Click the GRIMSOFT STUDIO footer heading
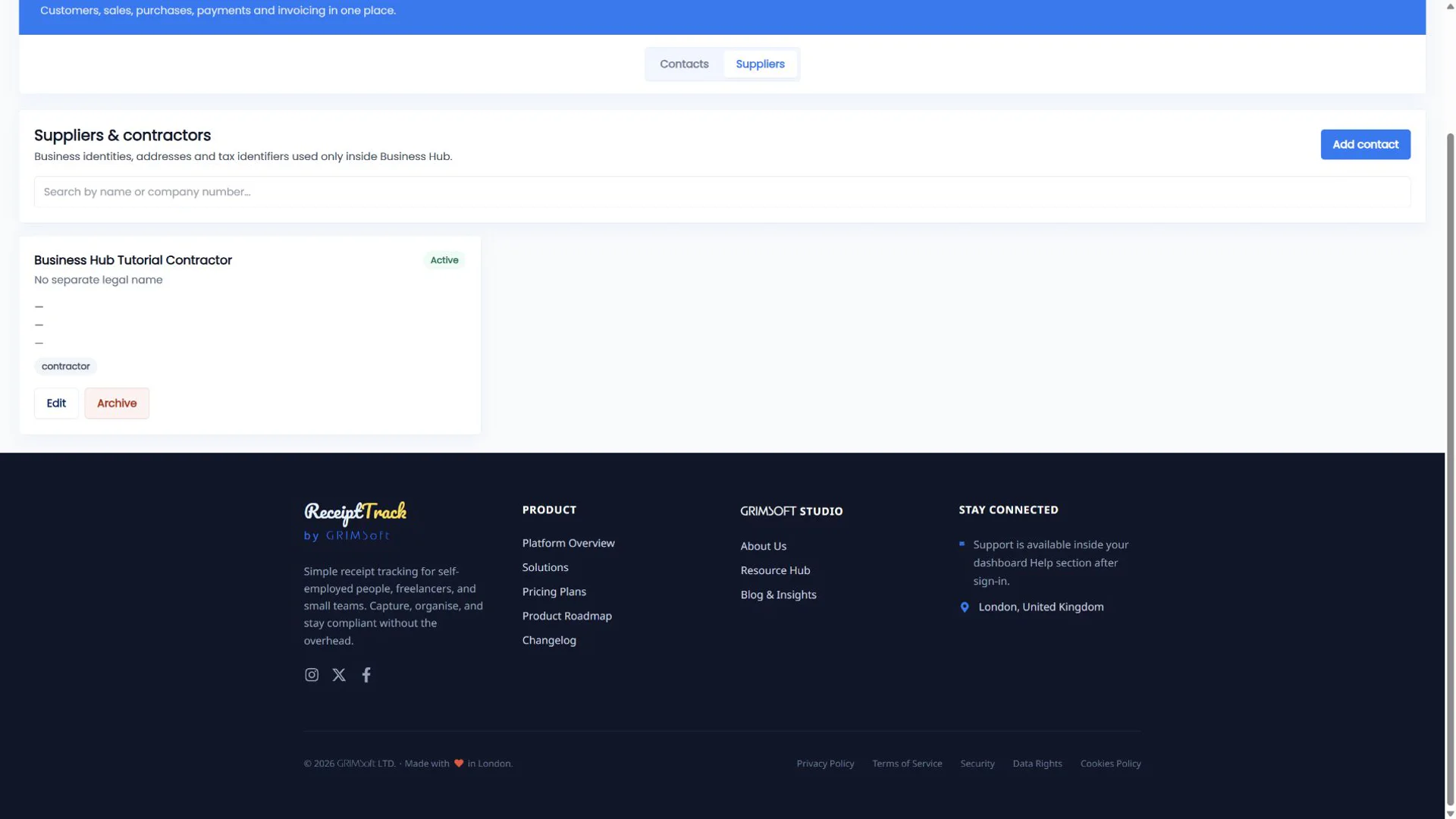Image resolution: width=1456 pixels, height=819 pixels. click(792, 511)
